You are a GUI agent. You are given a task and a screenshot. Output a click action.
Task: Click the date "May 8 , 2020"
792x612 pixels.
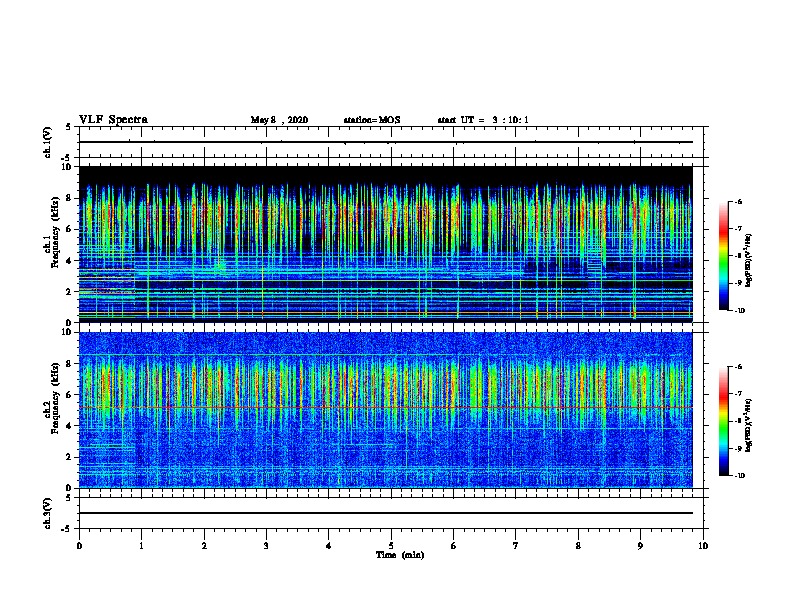pos(279,120)
